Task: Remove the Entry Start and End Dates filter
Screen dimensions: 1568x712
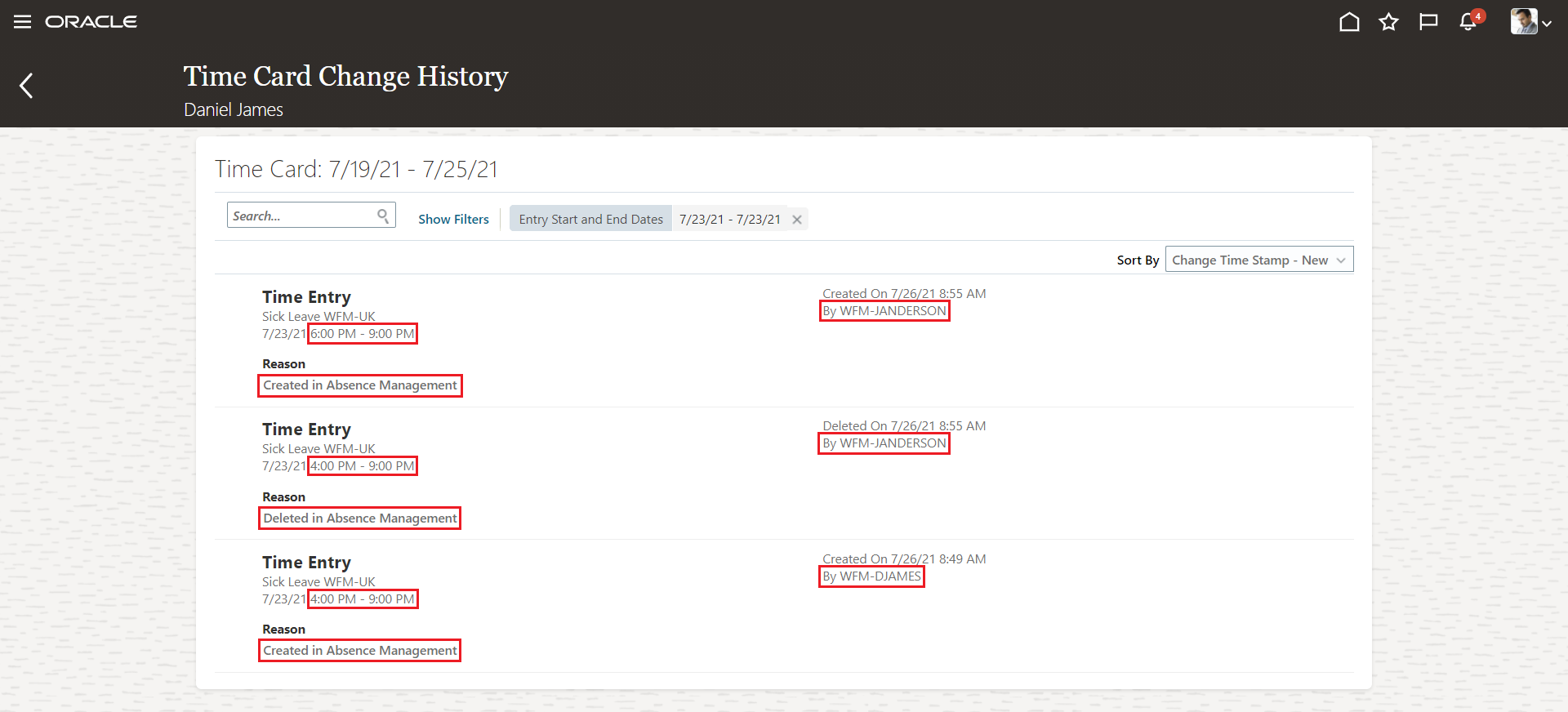Action: (797, 219)
